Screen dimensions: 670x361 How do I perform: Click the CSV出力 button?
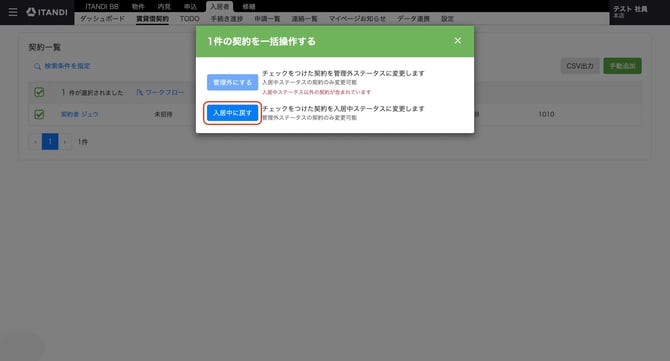(x=580, y=66)
